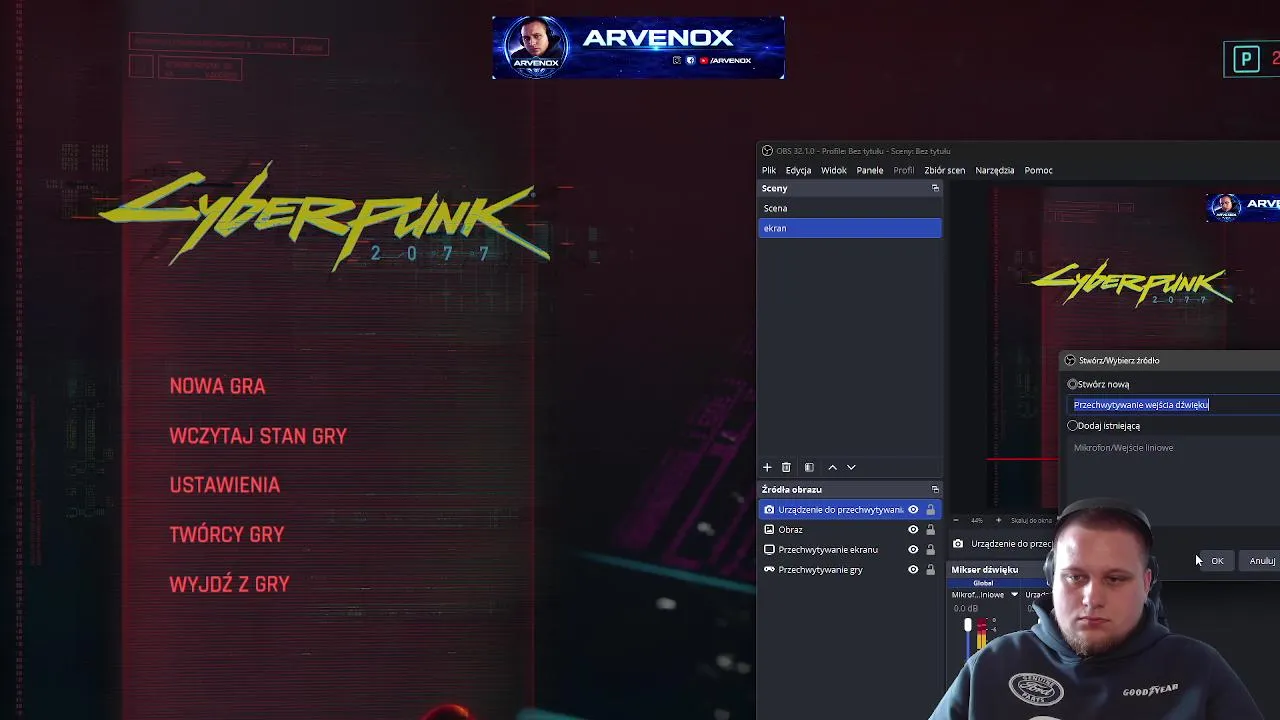The height and width of the screenshot is (720, 1280).
Task: Select Mikrofon/Wejście liniowe existing source entry
Action: pos(1123,448)
